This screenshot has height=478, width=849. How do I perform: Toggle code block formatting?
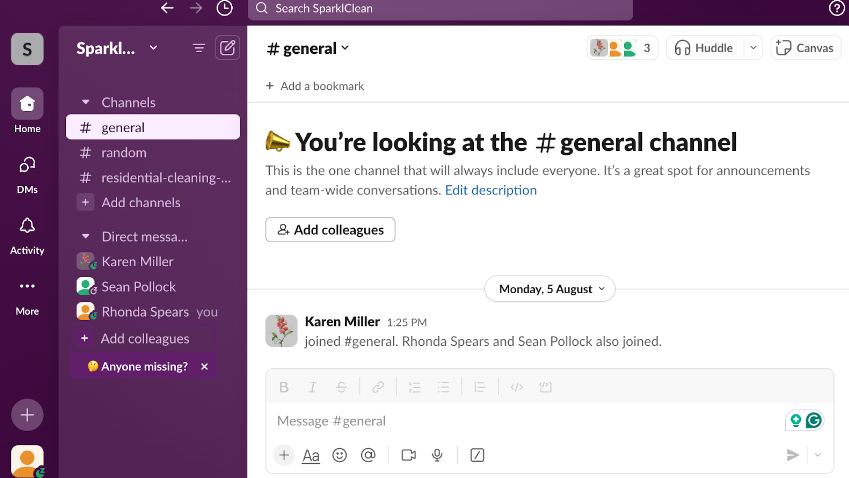point(545,387)
